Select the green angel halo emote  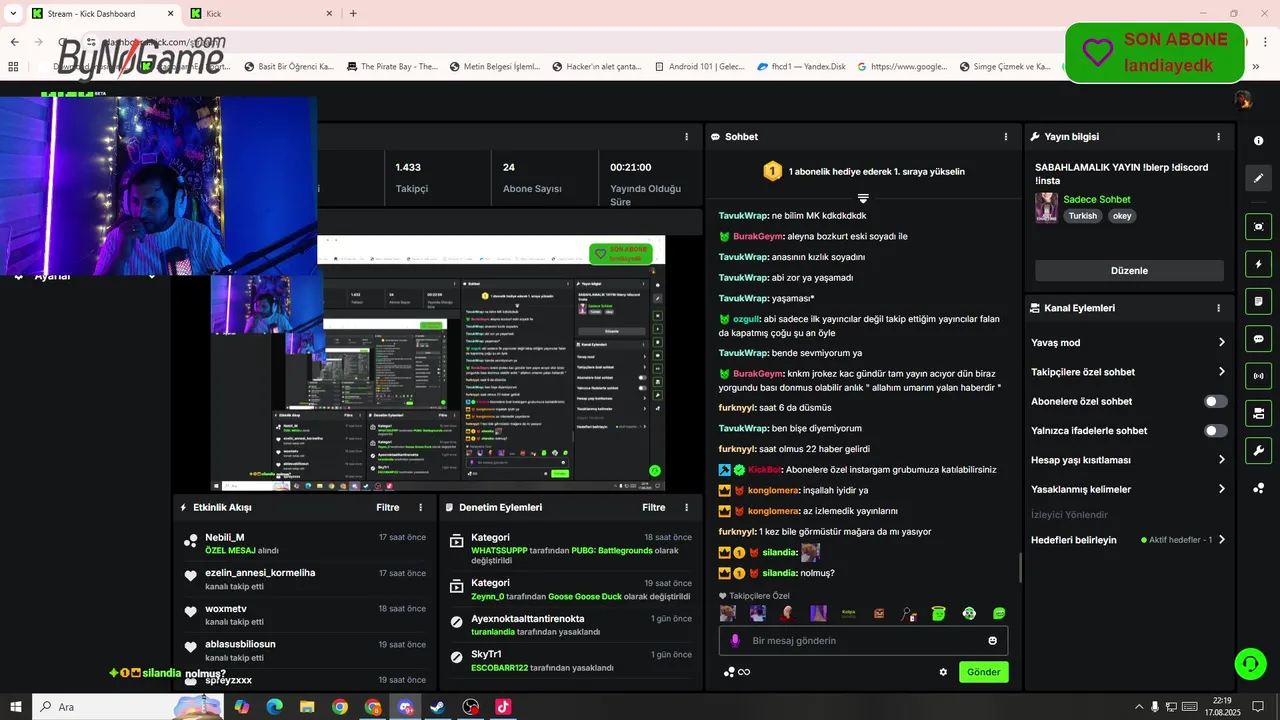938,613
